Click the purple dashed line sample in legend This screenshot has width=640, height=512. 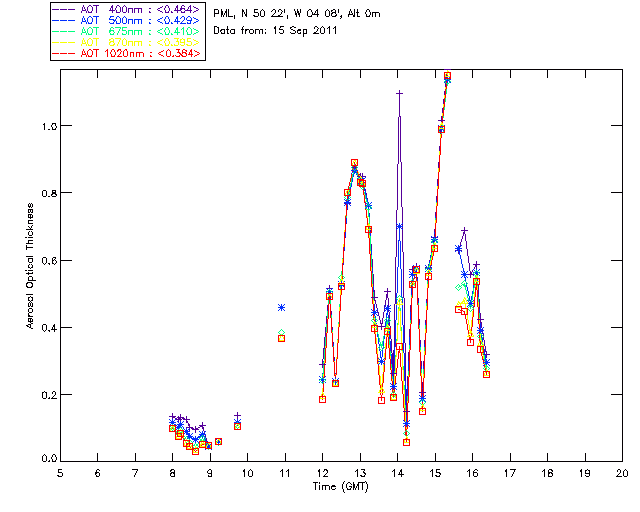coord(64,9)
